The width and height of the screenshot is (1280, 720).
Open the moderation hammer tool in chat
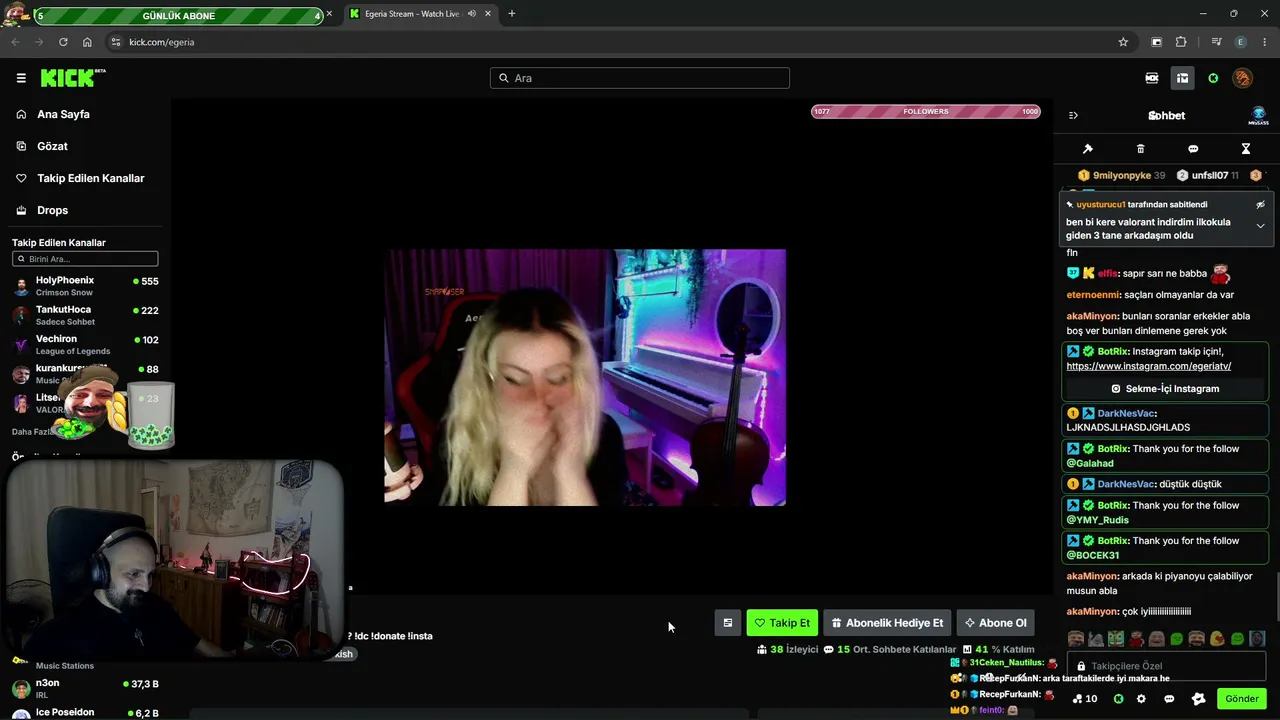(1088, 149)
